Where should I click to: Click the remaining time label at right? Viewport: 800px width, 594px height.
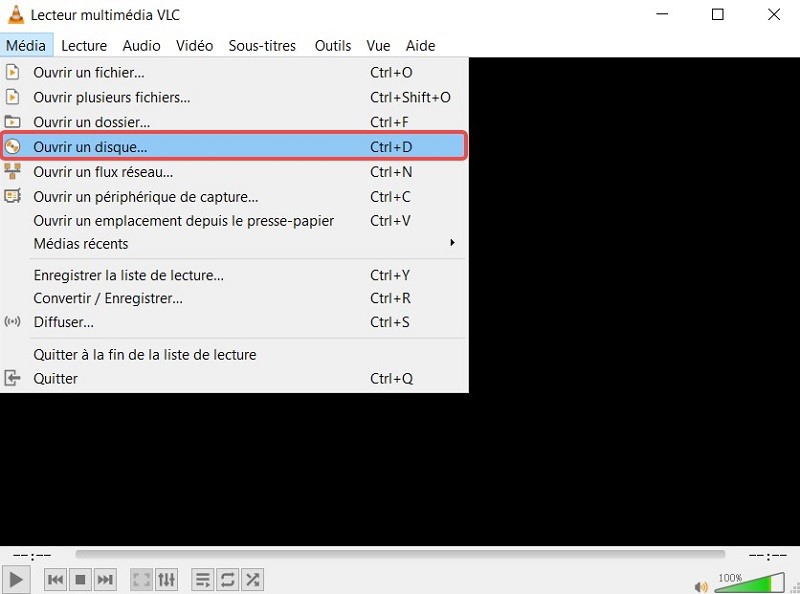click(767, 556)
